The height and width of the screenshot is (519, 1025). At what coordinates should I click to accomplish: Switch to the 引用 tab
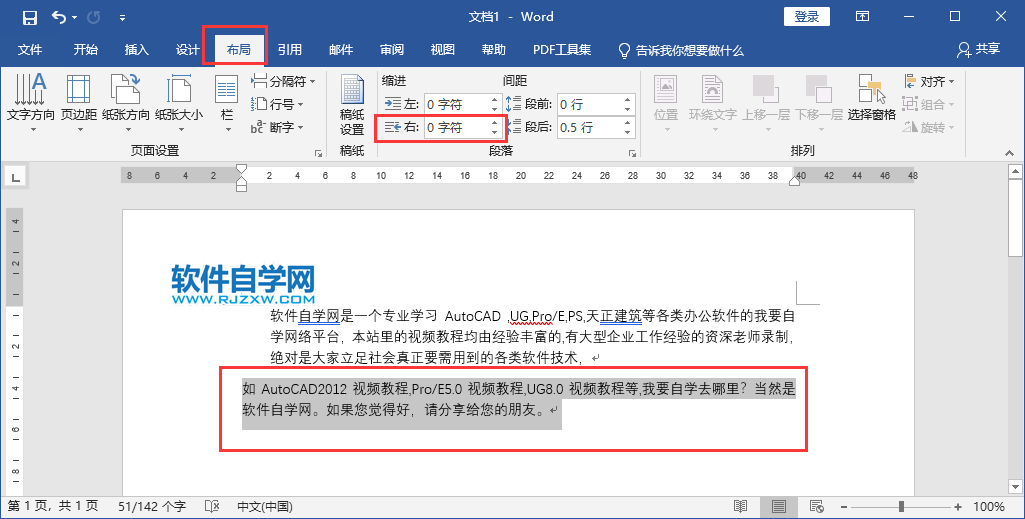click(290, 50)
